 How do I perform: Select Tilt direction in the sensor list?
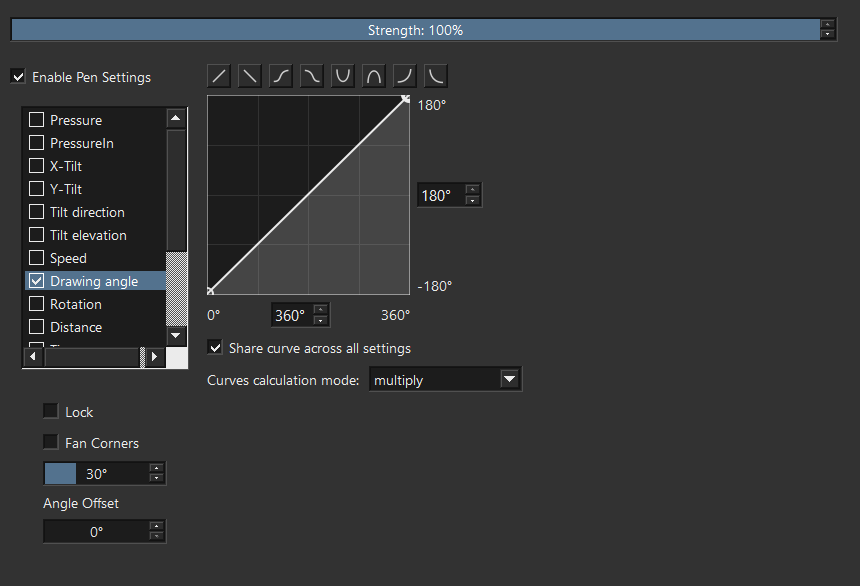(x=87, y=212)
